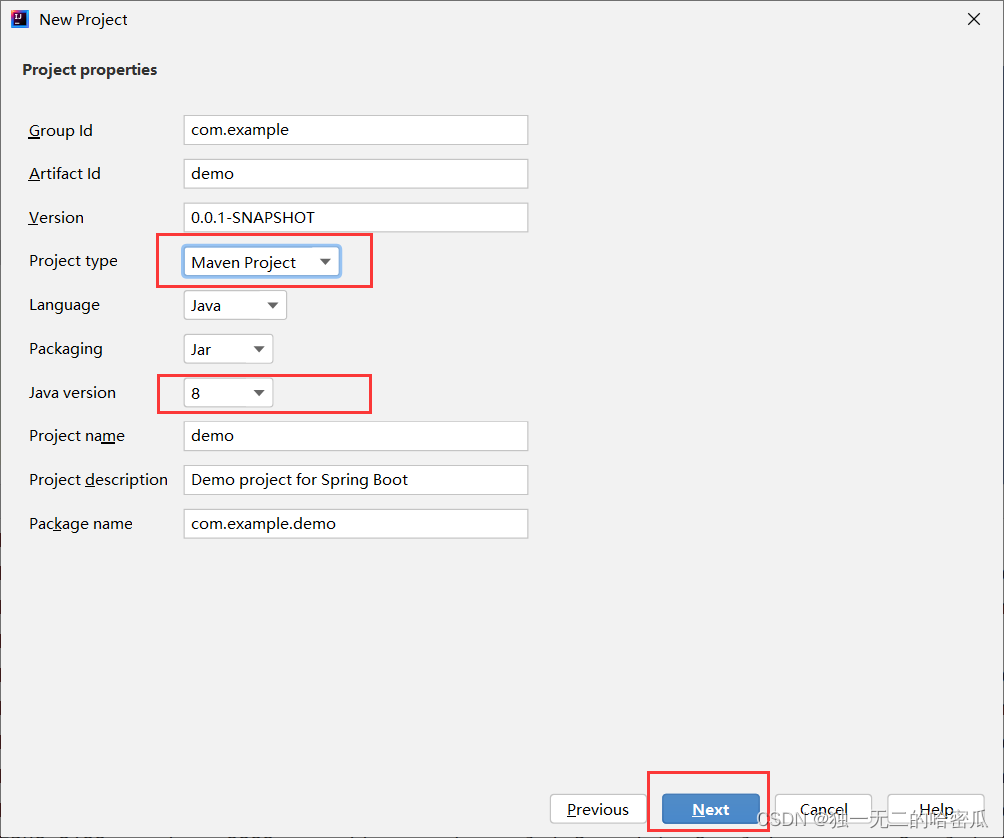Open the Project type dropdown

[x=261, y=262]
